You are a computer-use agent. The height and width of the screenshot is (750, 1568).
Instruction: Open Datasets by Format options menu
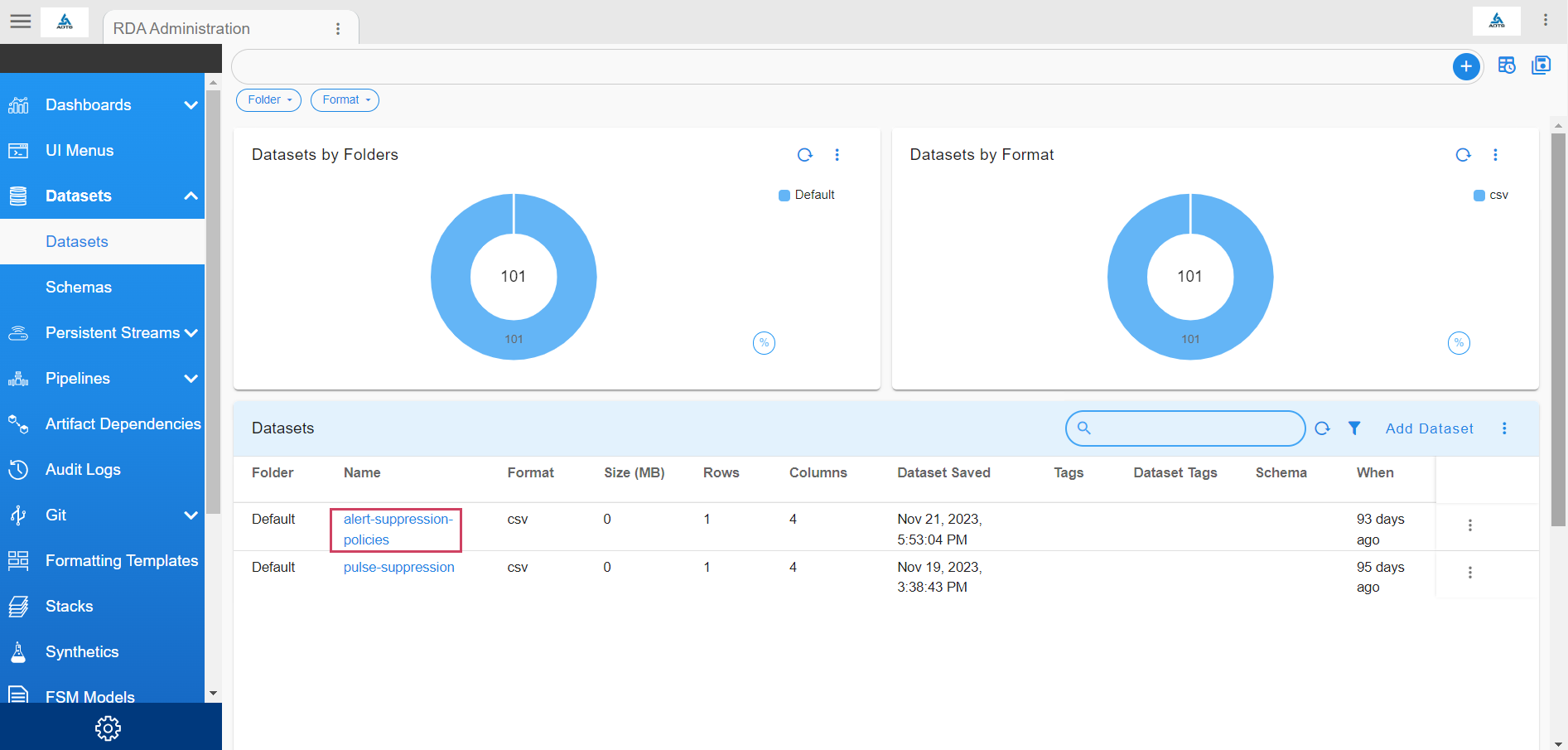(x=1495, y=155)
